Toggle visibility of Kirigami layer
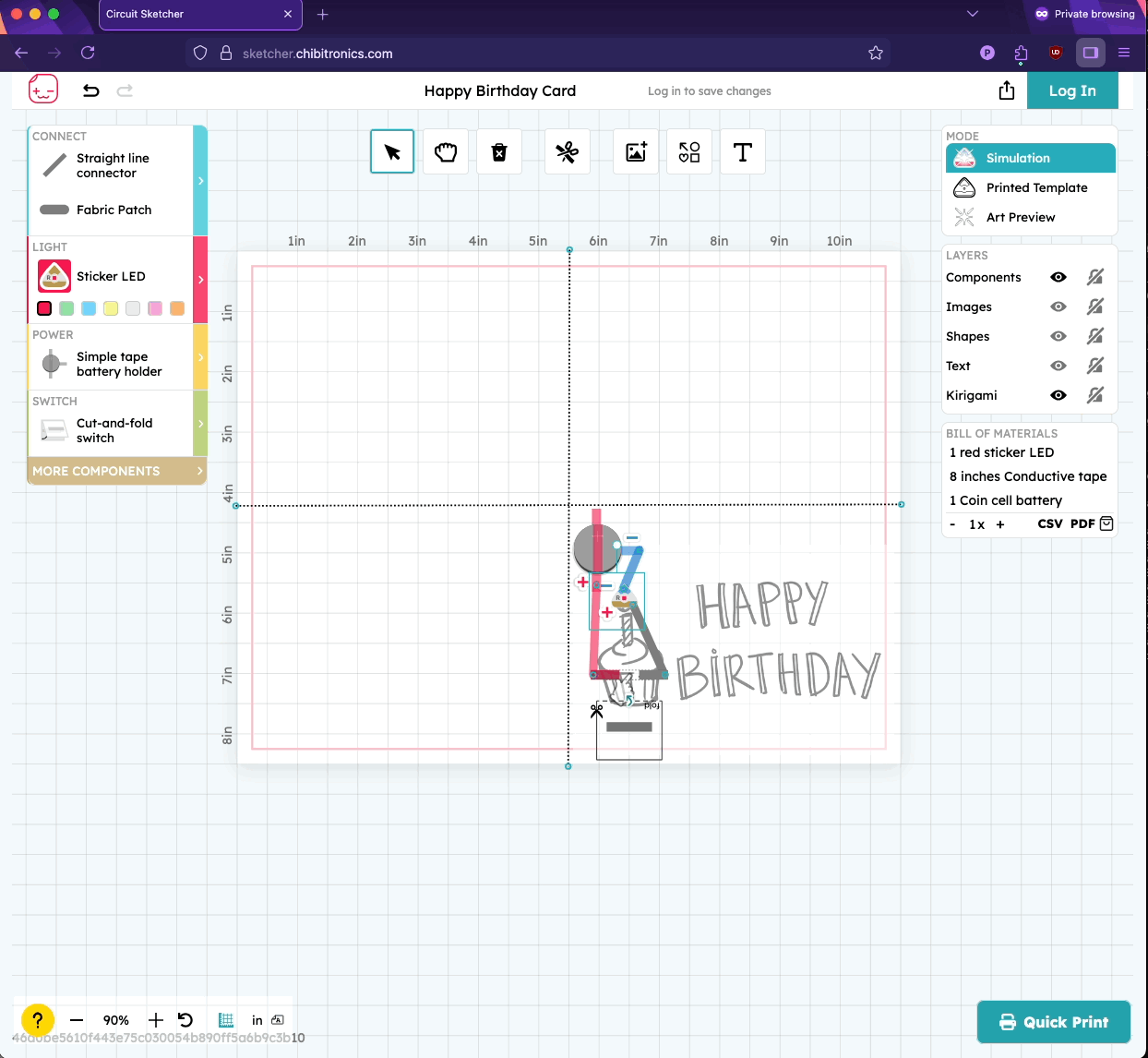The image size is (1148, 1058). (x=1058, y=395)
